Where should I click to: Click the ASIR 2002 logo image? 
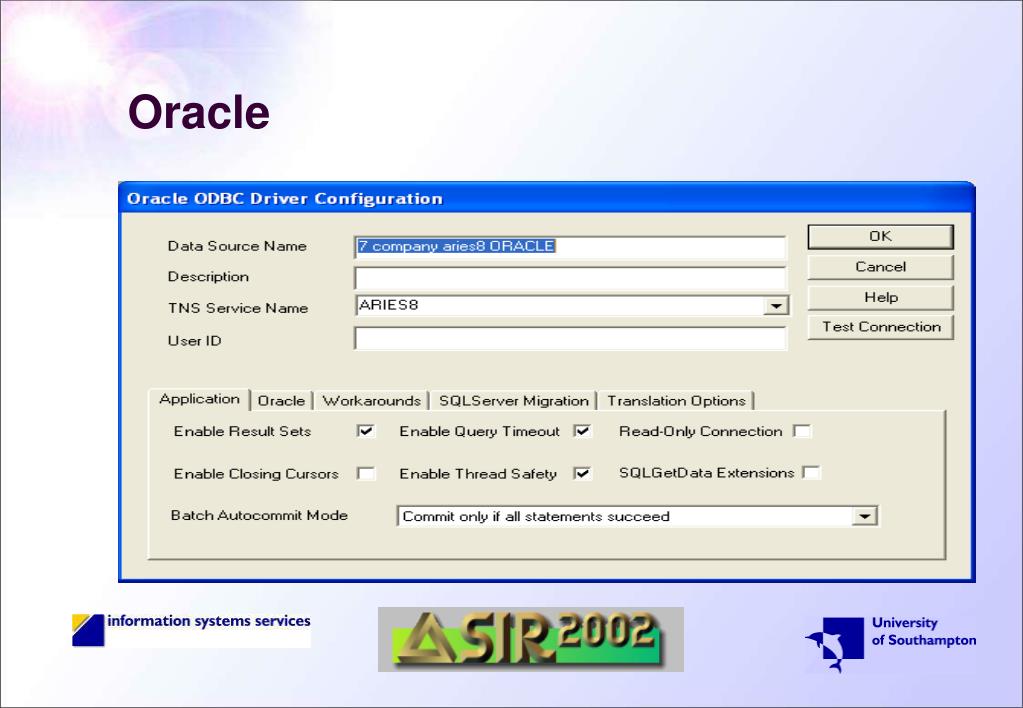coord(530,639)
